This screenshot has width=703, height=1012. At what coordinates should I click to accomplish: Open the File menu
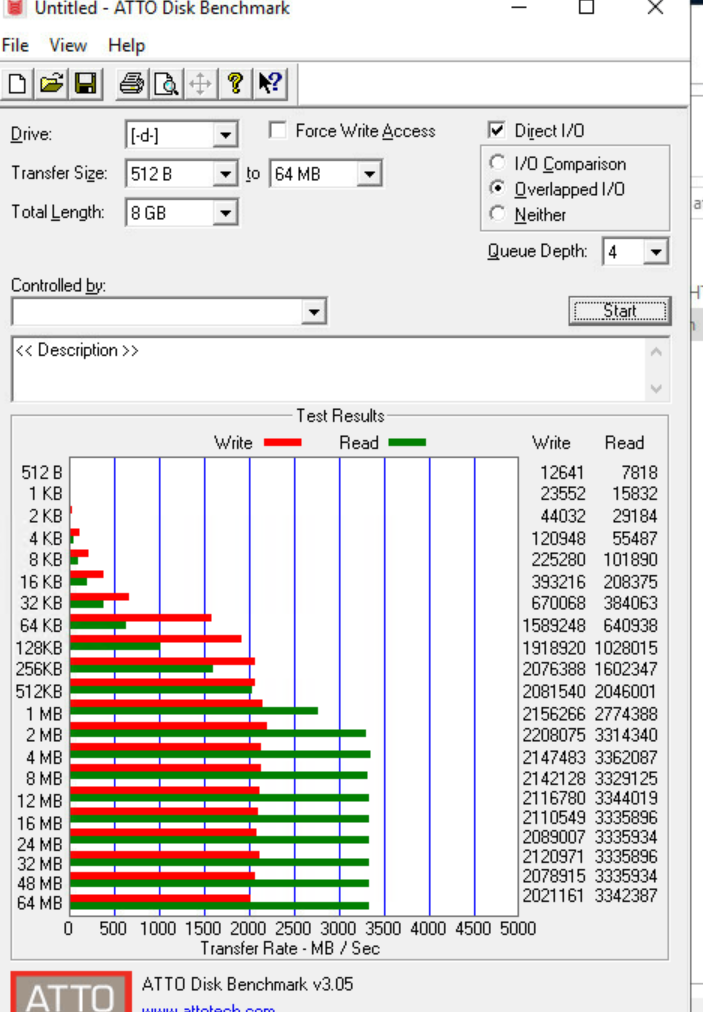coord(15,45)
